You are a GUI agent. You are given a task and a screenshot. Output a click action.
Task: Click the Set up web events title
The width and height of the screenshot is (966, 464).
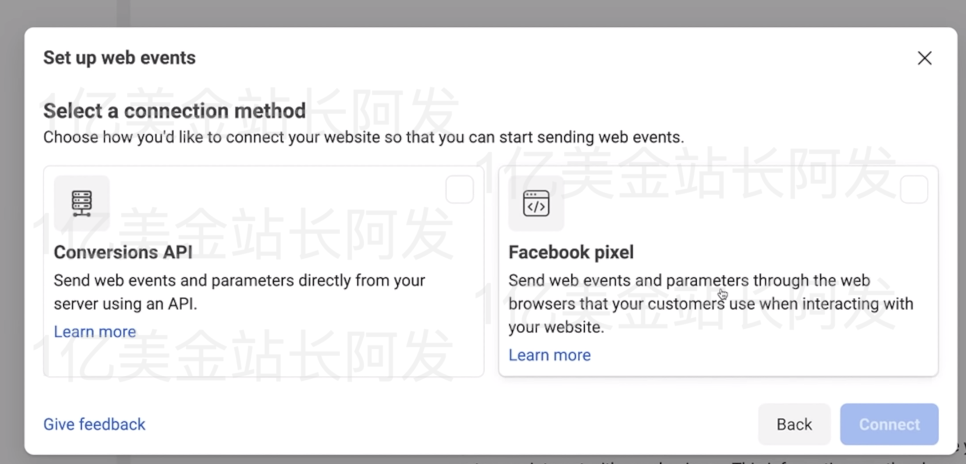point(119,58)
